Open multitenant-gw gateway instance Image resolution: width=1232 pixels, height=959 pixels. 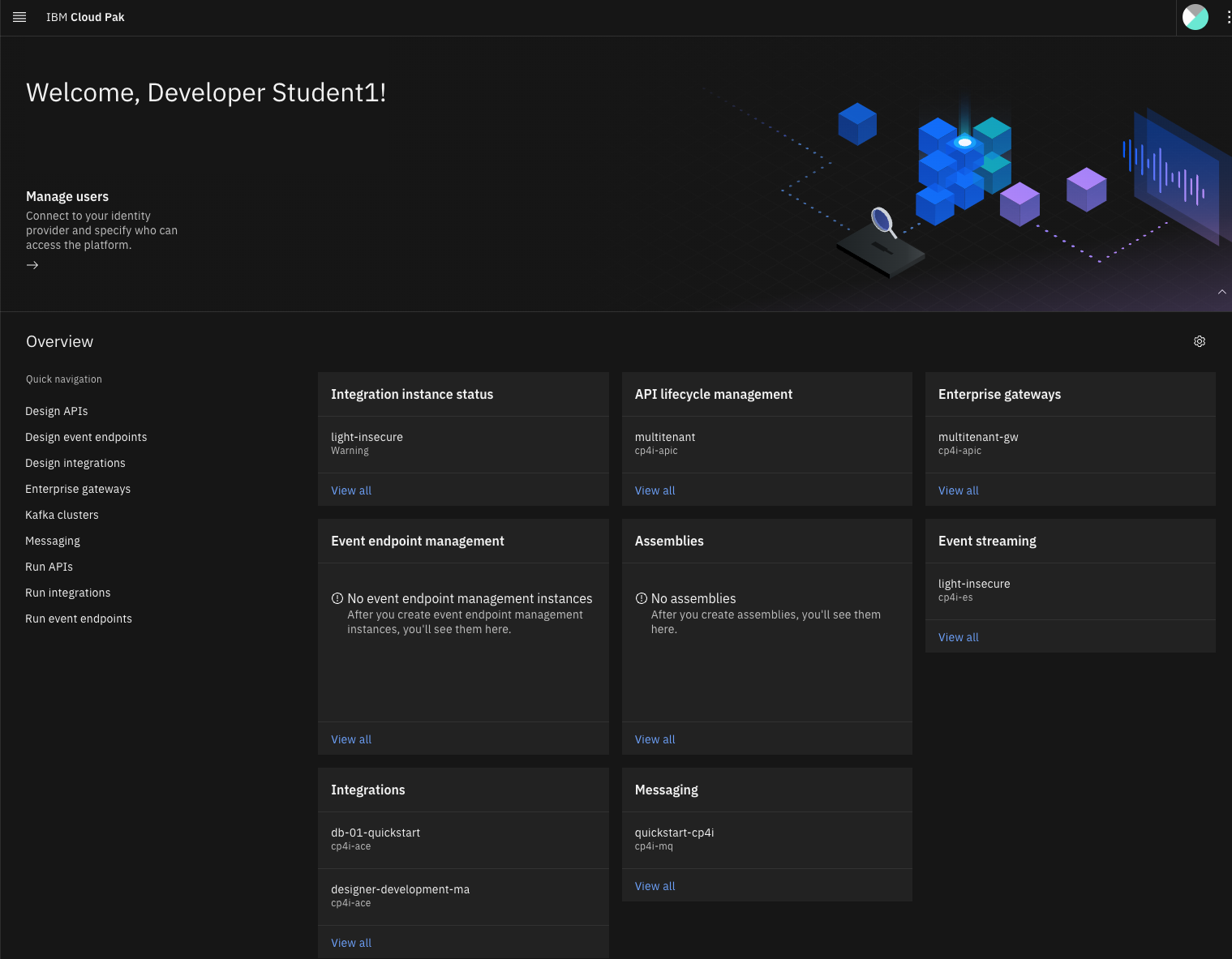[x=1070, y=444]
